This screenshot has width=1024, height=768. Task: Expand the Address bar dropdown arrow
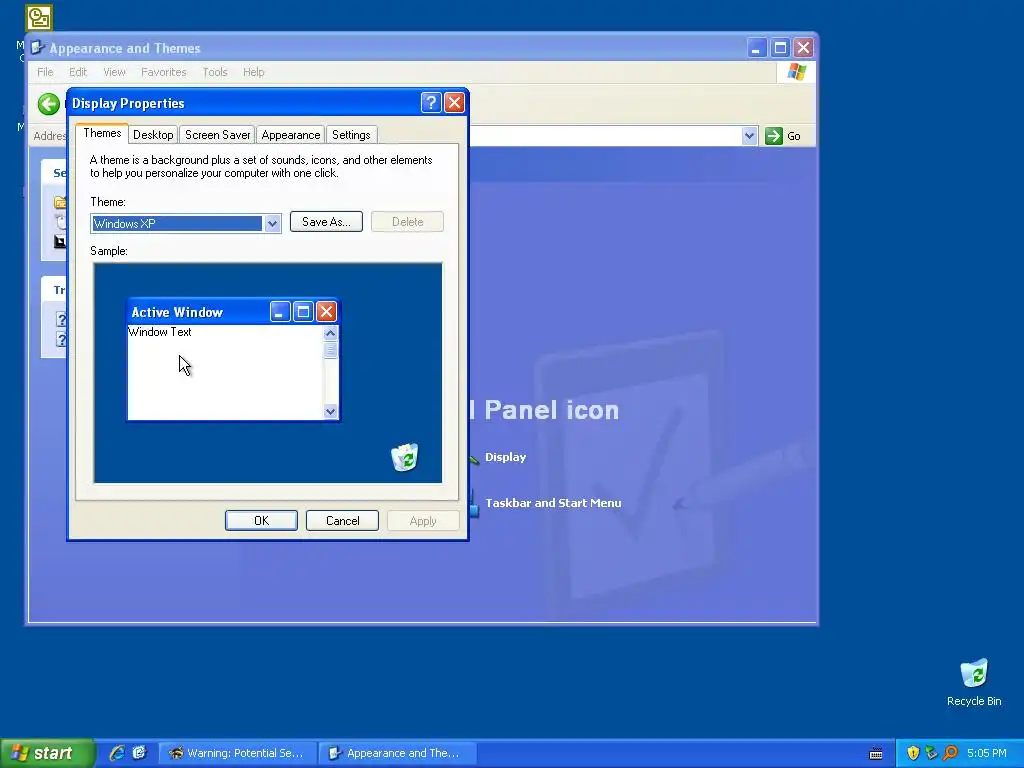click(749, 136)
